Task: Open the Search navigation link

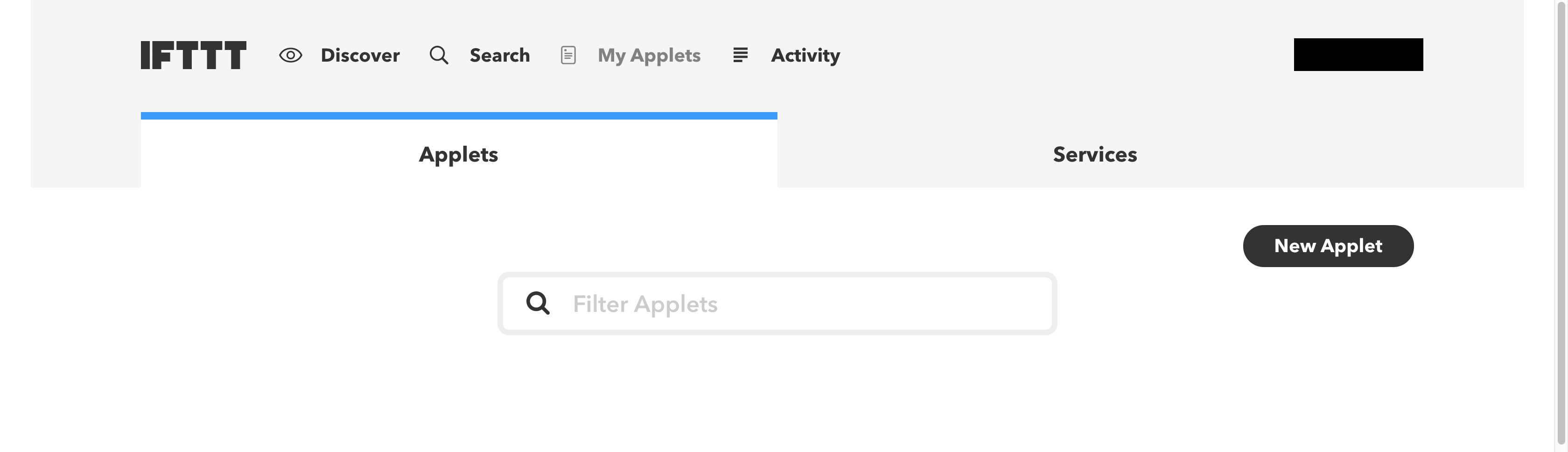Action: pos(500,56)
